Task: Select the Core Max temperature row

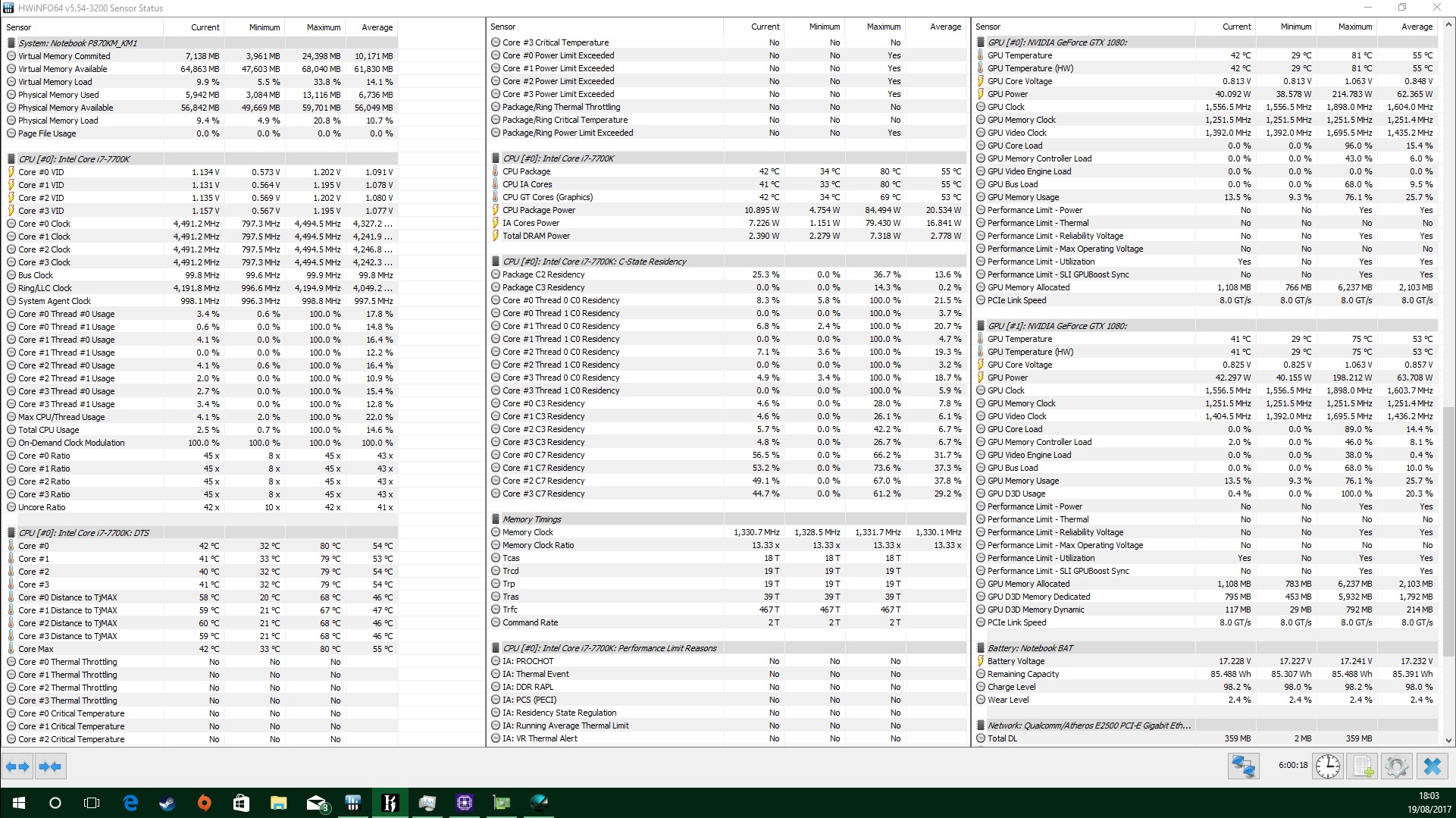Action: [200, 649]
